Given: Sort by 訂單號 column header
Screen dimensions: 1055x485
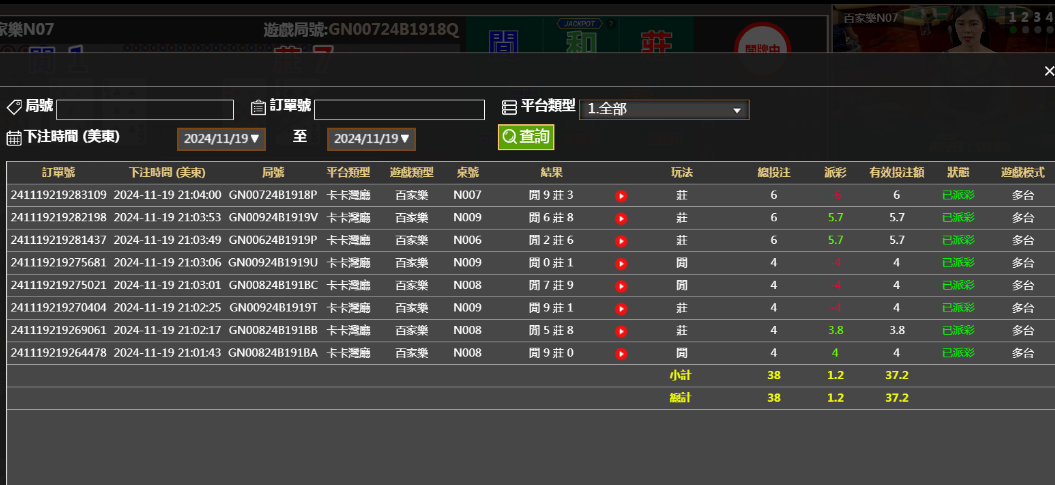Looking at the screenshot, I should click(59, 173).
